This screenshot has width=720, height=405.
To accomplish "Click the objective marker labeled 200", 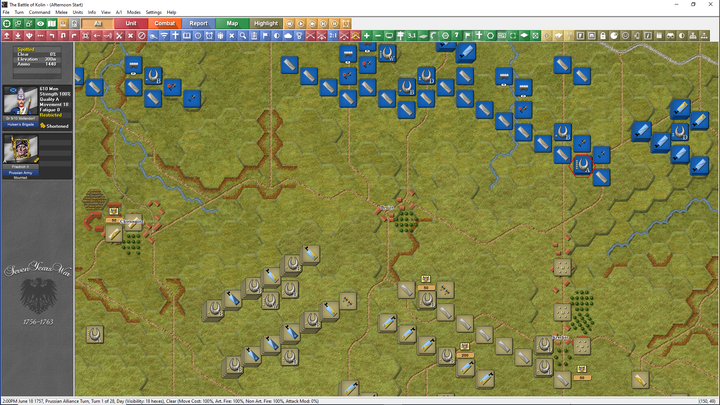I will pyautogui.click(x=465, y=355).
